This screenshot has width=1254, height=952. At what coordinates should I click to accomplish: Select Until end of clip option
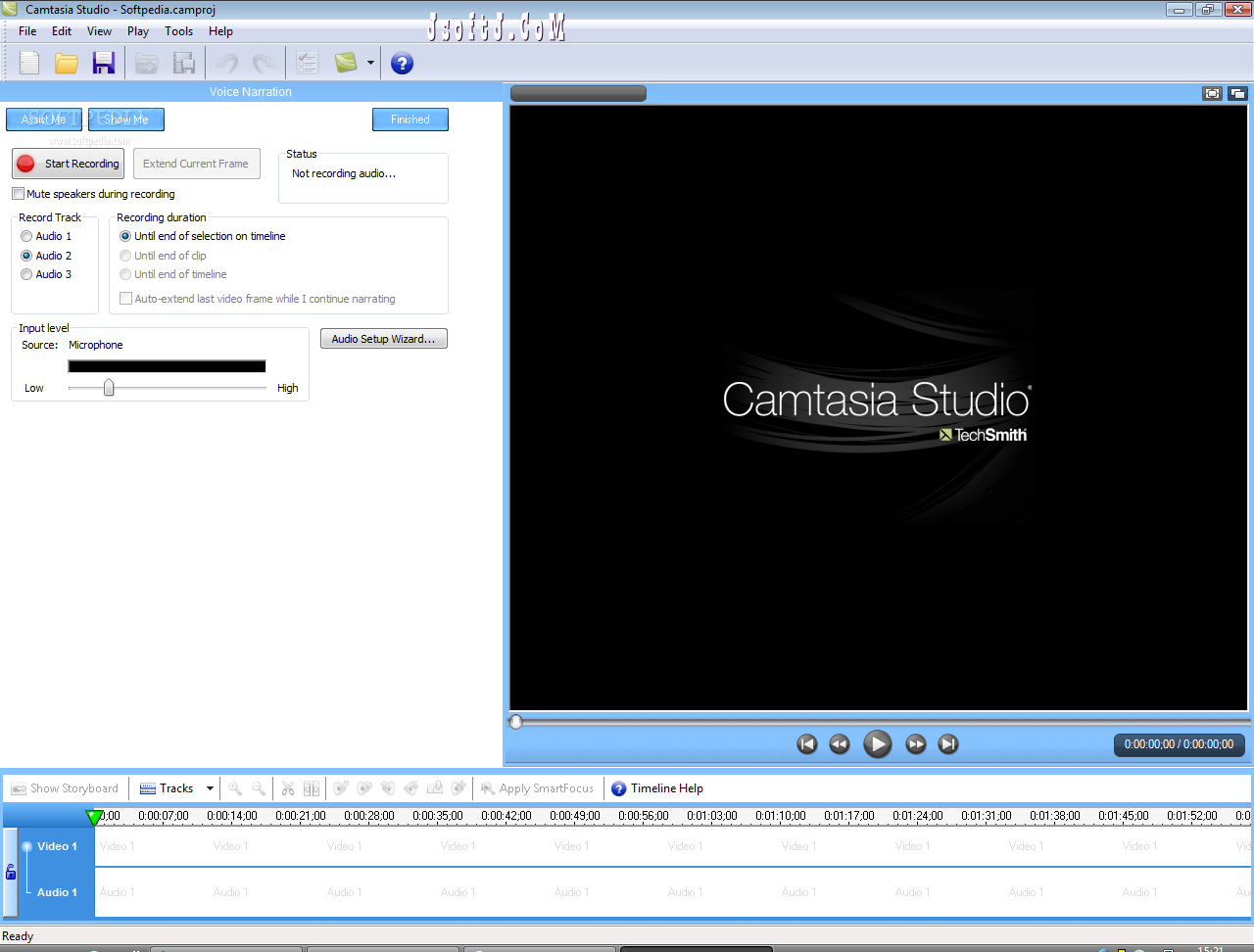pyautogui.click(x=164, y=256)
